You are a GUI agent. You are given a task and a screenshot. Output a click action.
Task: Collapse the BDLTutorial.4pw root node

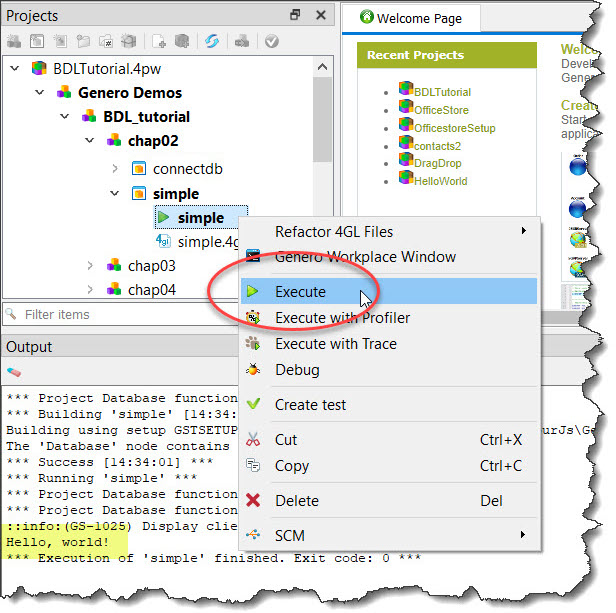pos(15,68)
